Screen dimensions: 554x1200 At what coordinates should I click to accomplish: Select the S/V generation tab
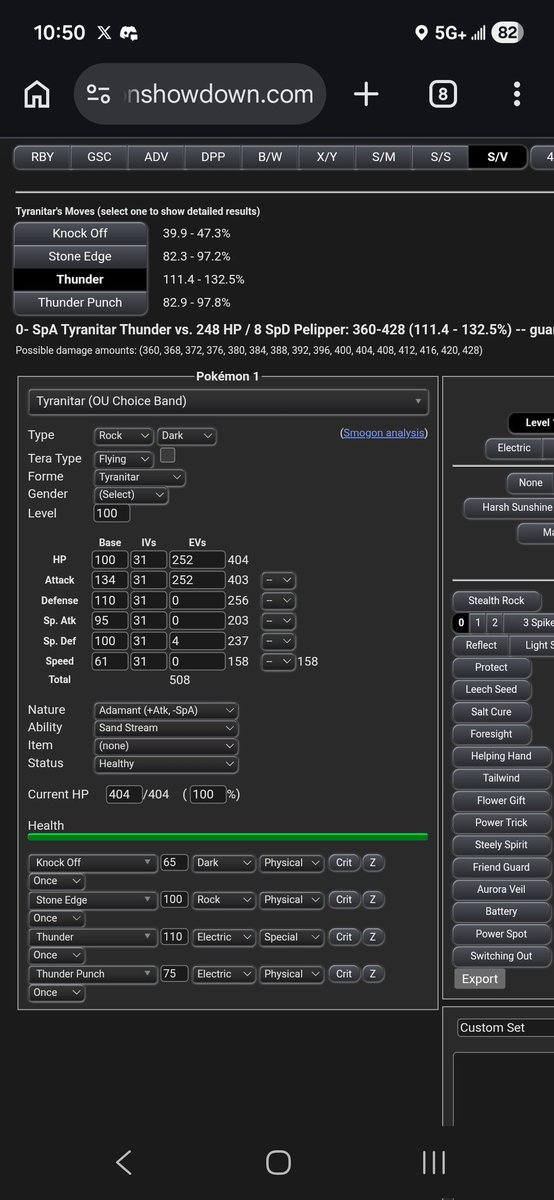point(498,157)
